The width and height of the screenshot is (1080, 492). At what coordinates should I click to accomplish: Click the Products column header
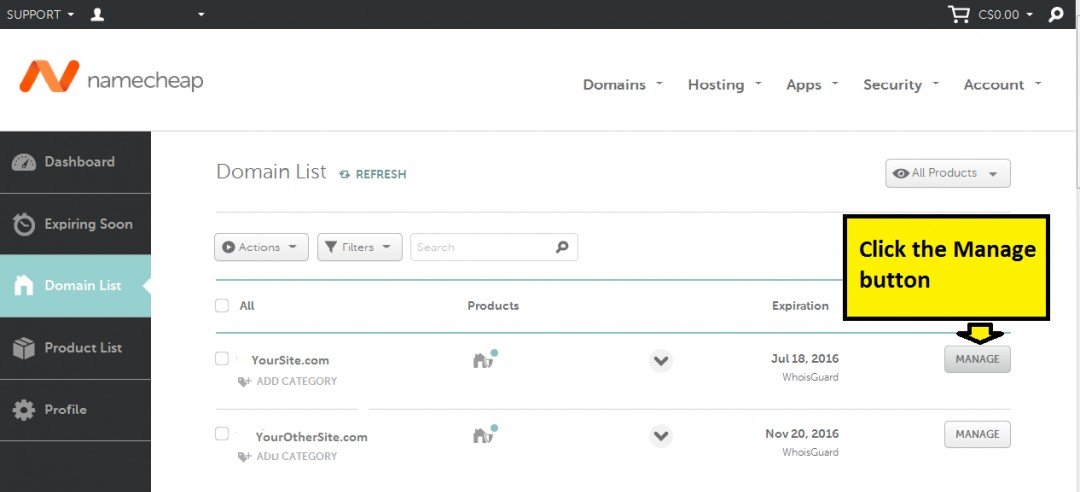pos(493,305)
